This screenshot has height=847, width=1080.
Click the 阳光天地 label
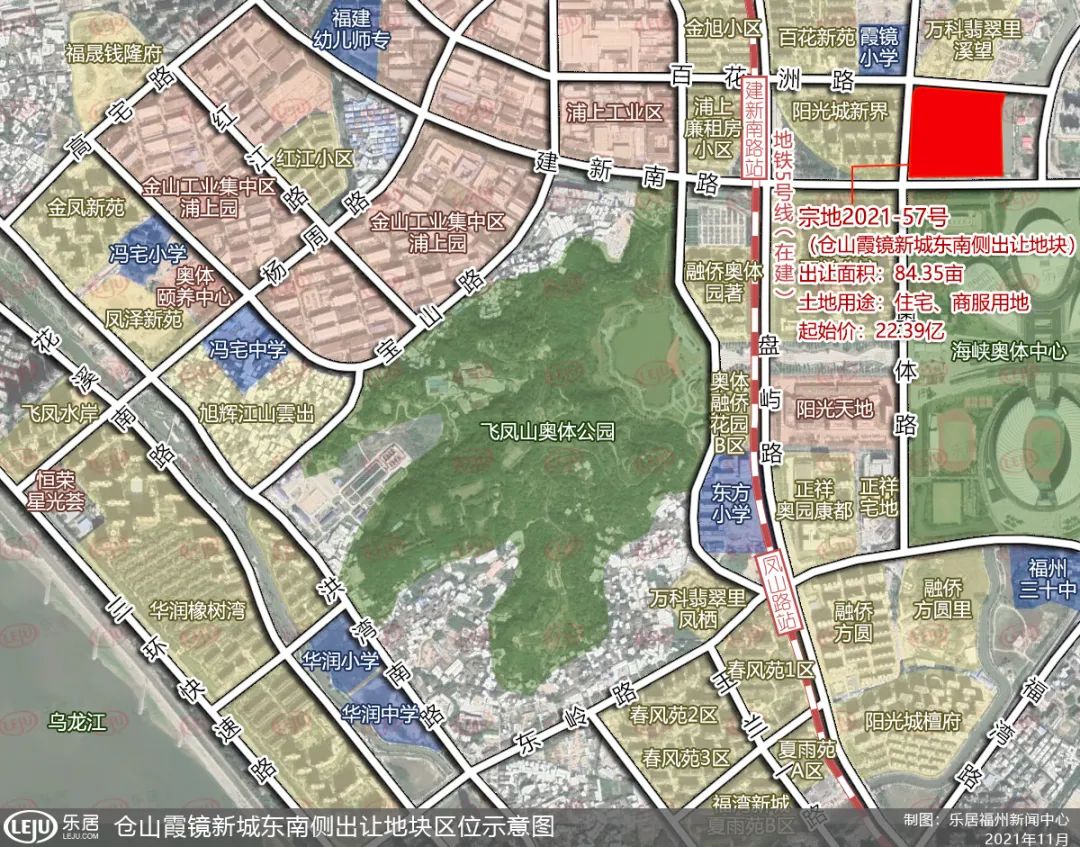[x=835, y=409]
